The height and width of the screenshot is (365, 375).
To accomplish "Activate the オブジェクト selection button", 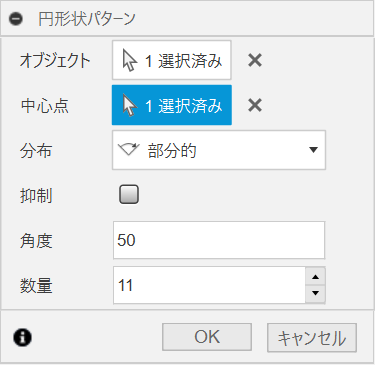I will (x=172, y=60).
